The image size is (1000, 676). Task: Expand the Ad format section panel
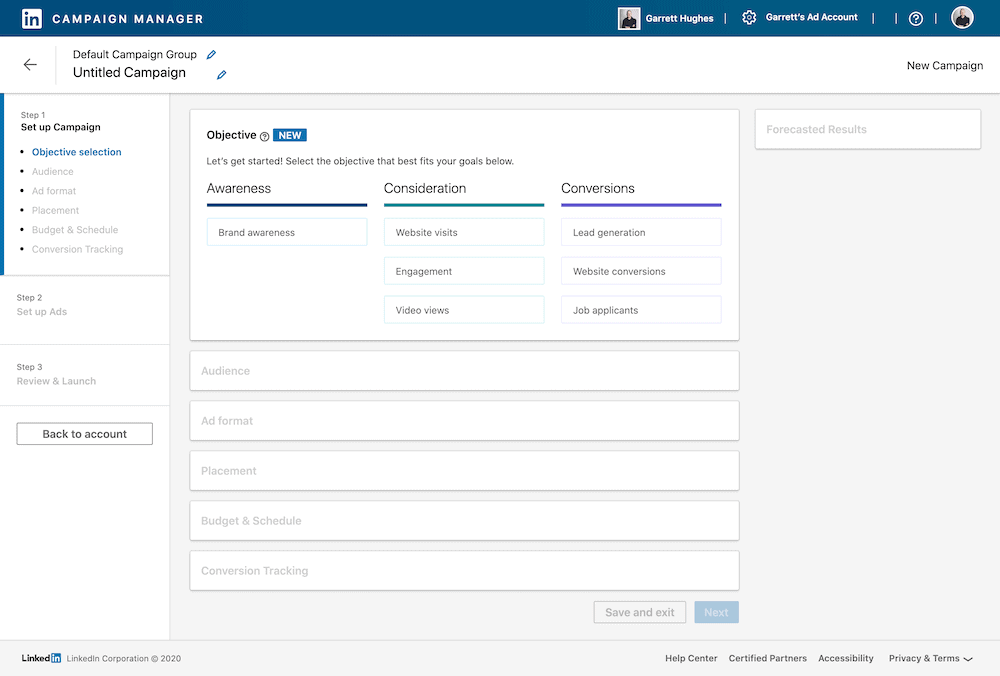coord(464,421)
